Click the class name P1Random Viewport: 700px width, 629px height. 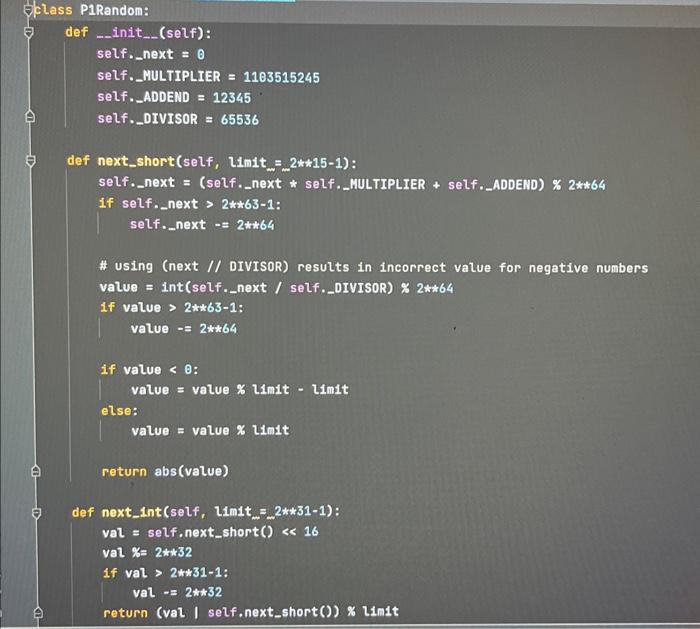click(x=112, y=10)
